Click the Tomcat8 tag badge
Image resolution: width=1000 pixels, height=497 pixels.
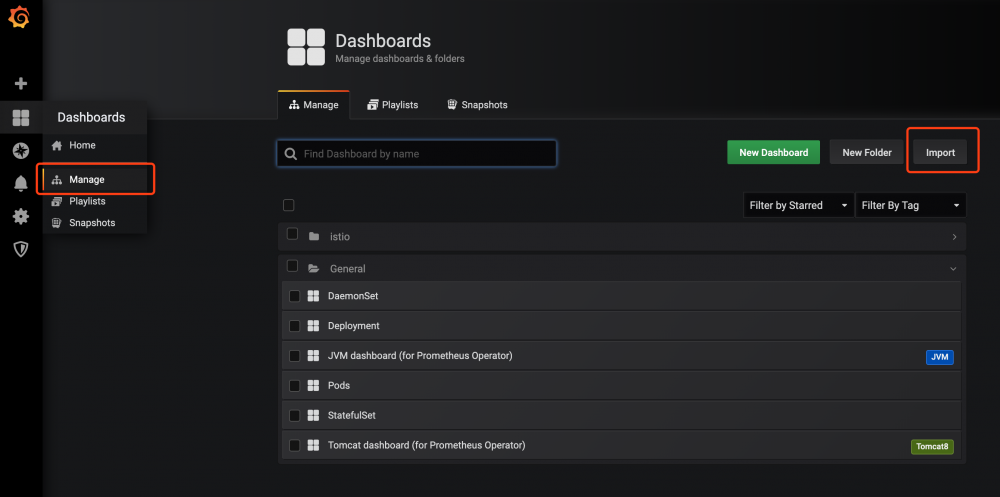tap(932, 446)
